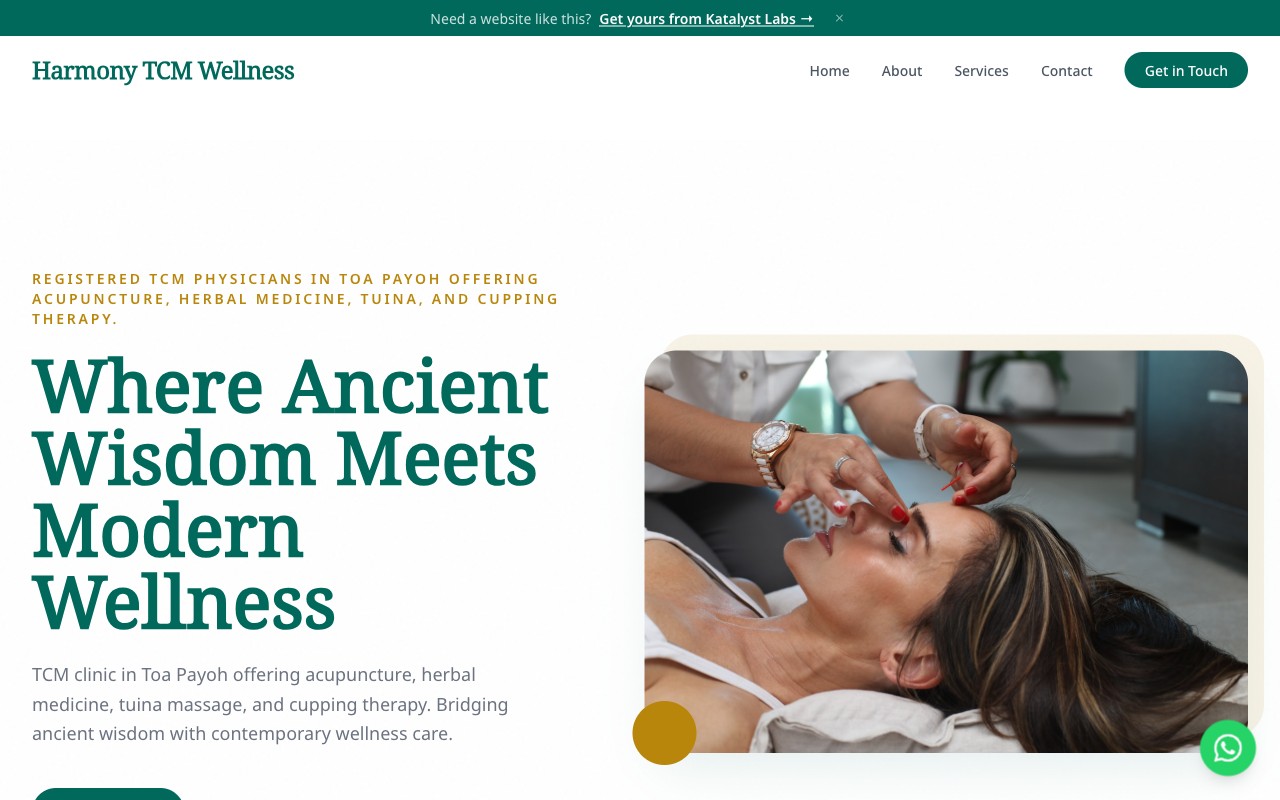
Task: Dismiss the top promo banner
Action: [839, 18]
